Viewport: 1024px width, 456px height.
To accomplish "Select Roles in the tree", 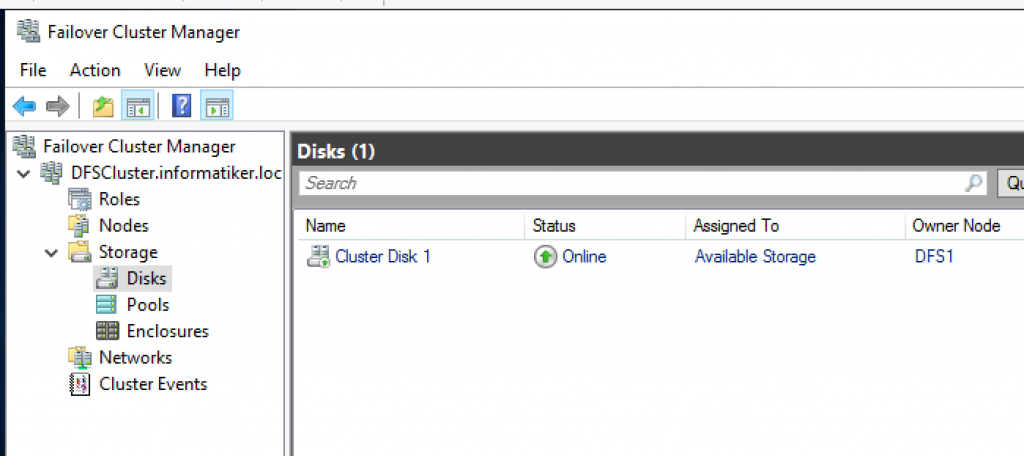I will pyautogui.click(x=120, y=199).
